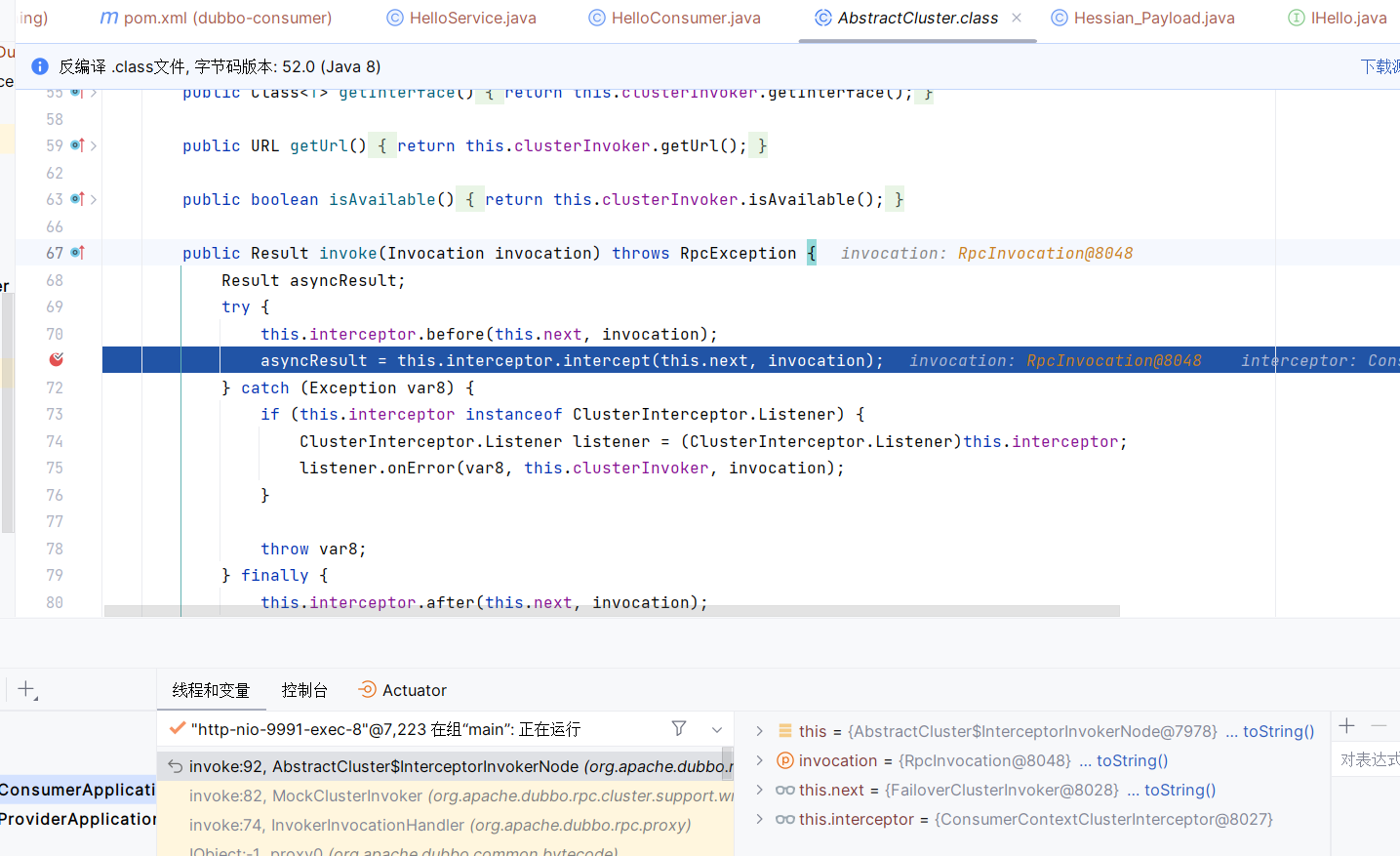The width and height of the screenshot is (1400, 856).
Task: Open the Hessian_Payload.java tab
Action: (x=1142, y=18)
